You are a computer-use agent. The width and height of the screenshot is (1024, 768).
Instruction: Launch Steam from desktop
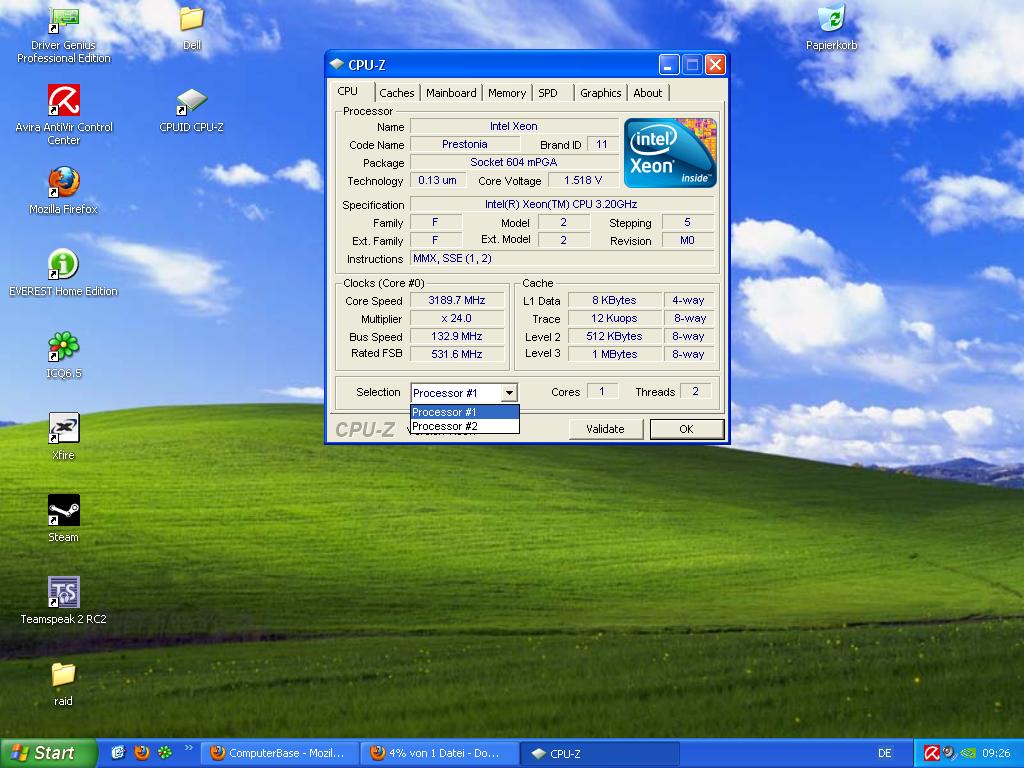63,519
